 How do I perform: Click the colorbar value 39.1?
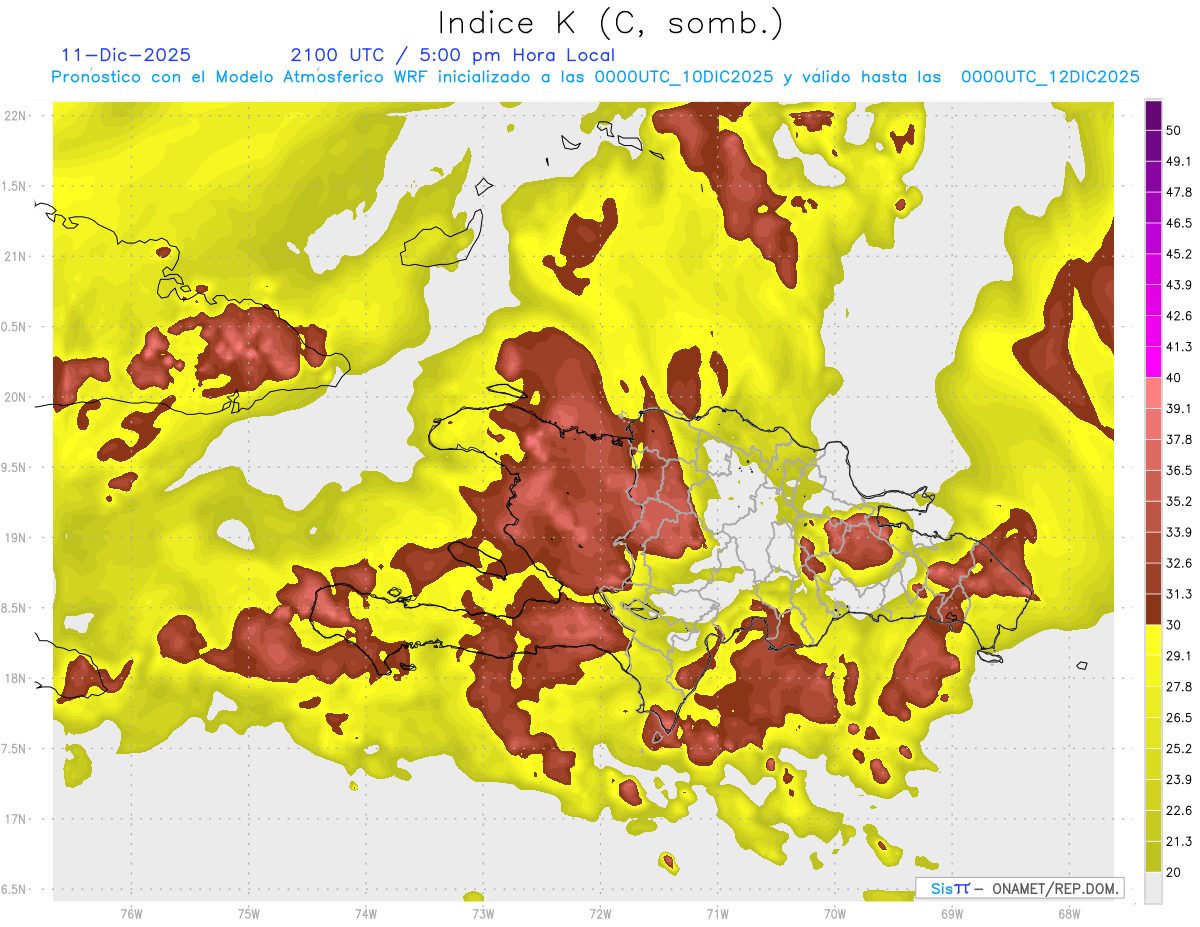pos(1179,409)
